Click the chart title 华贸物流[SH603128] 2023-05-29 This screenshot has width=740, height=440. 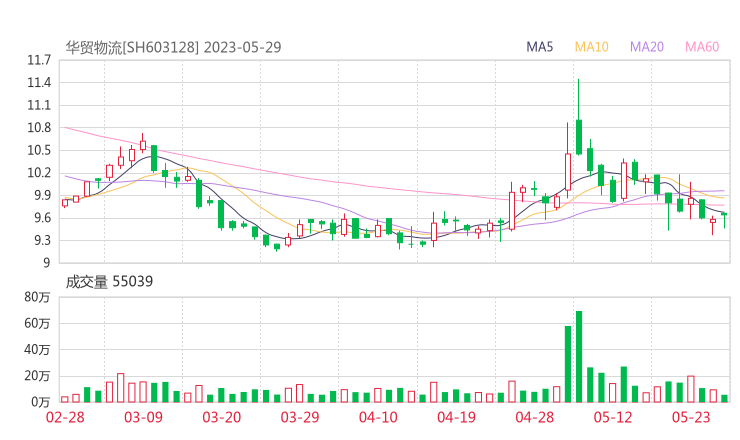173,47
